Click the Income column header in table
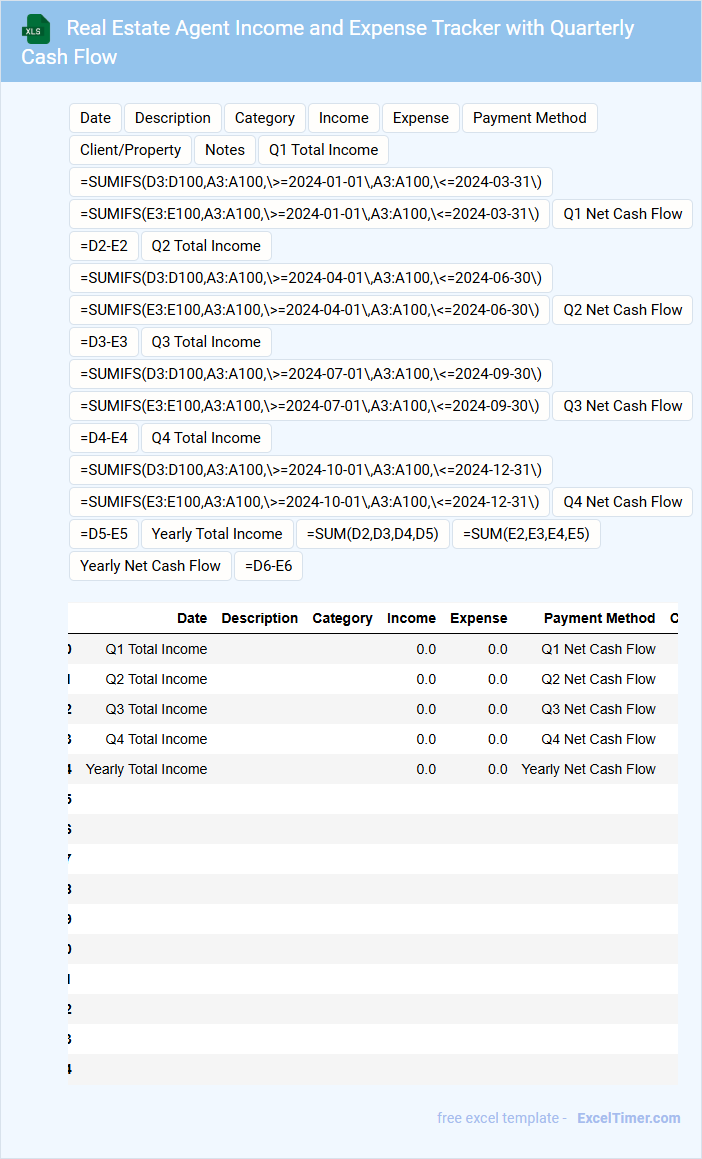This screenshot has height=1159, width=702. (x=411, y=619)
